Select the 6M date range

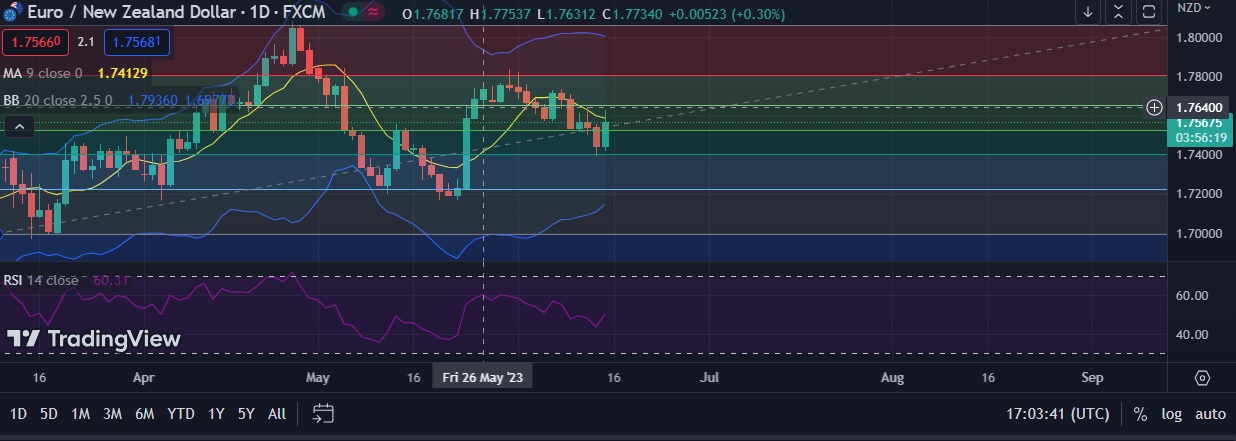point(144,413)
